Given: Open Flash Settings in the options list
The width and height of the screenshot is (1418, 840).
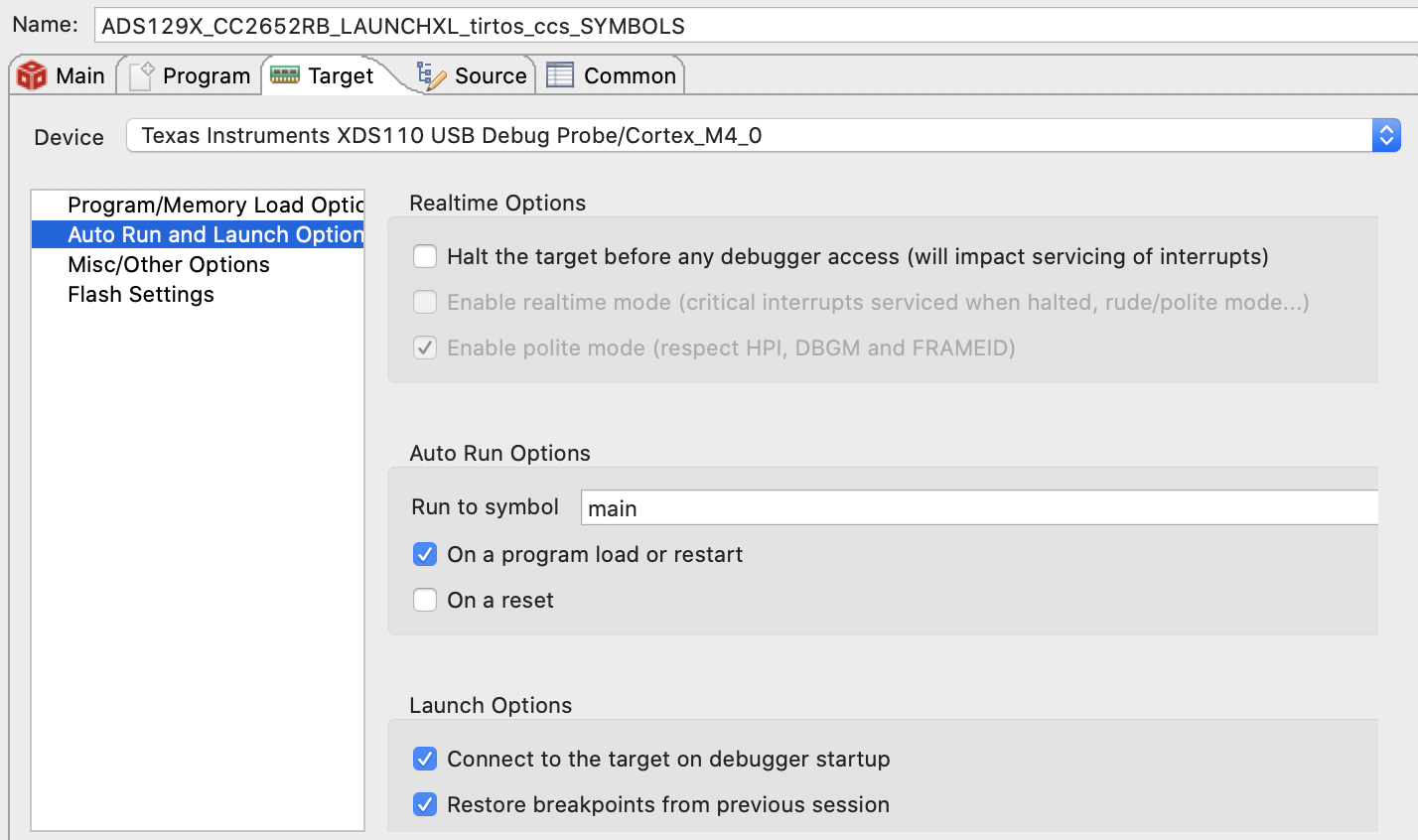Looking at the screenshot, I should coord(199,294).
